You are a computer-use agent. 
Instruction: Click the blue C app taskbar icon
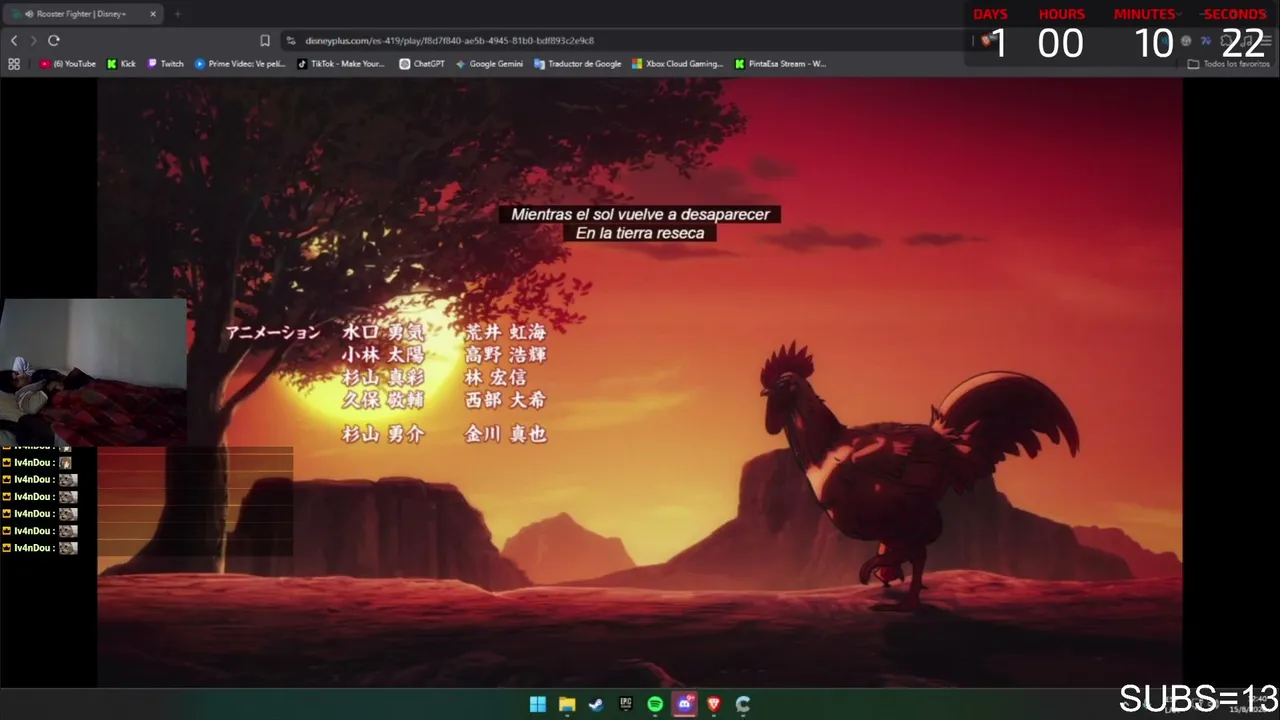coord(743,704)
